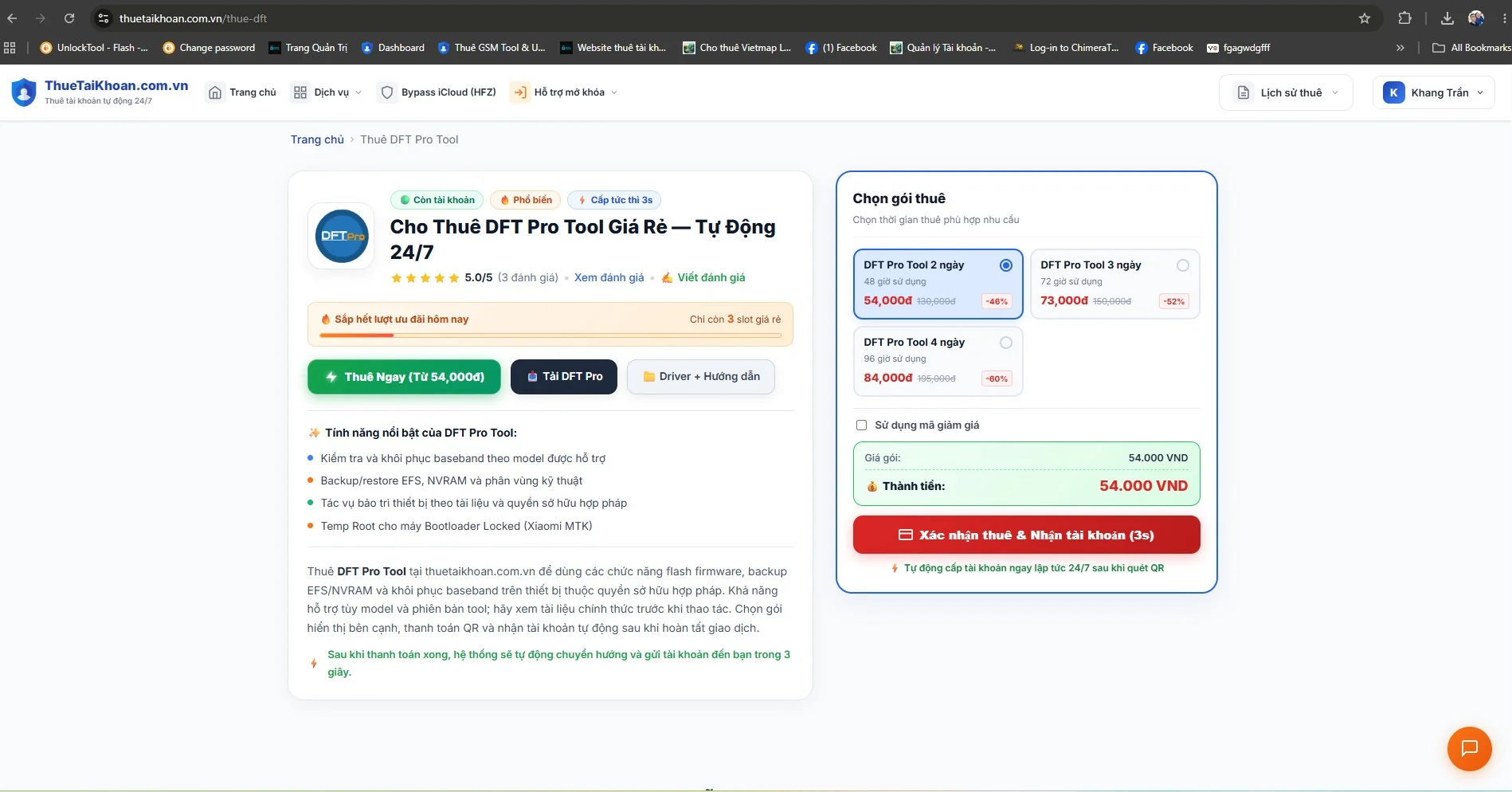Open the Xem đánh giá link
This screenshot has height=792, width=1512.
point(609,277)
